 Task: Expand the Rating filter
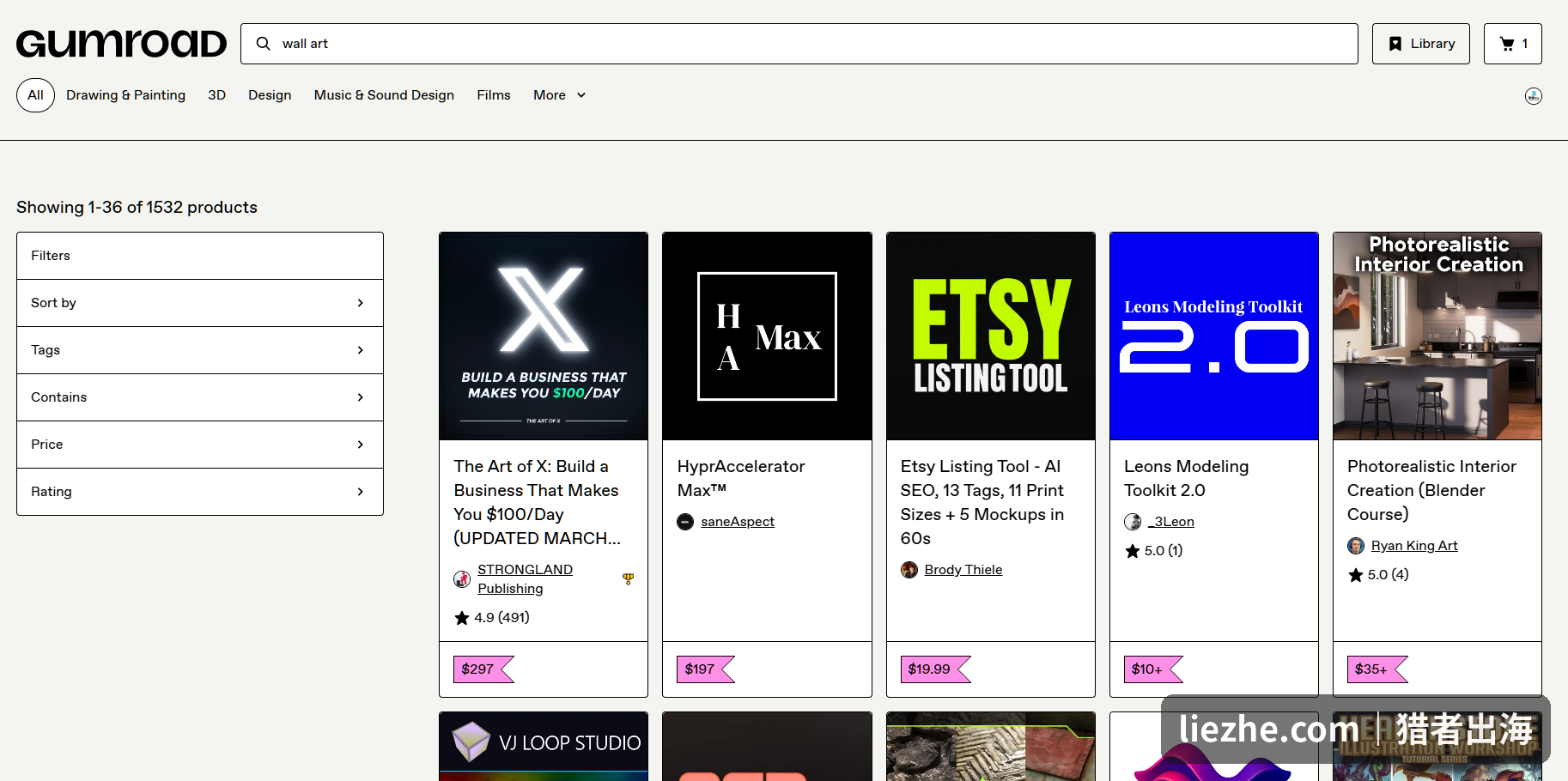click(200, 492)
